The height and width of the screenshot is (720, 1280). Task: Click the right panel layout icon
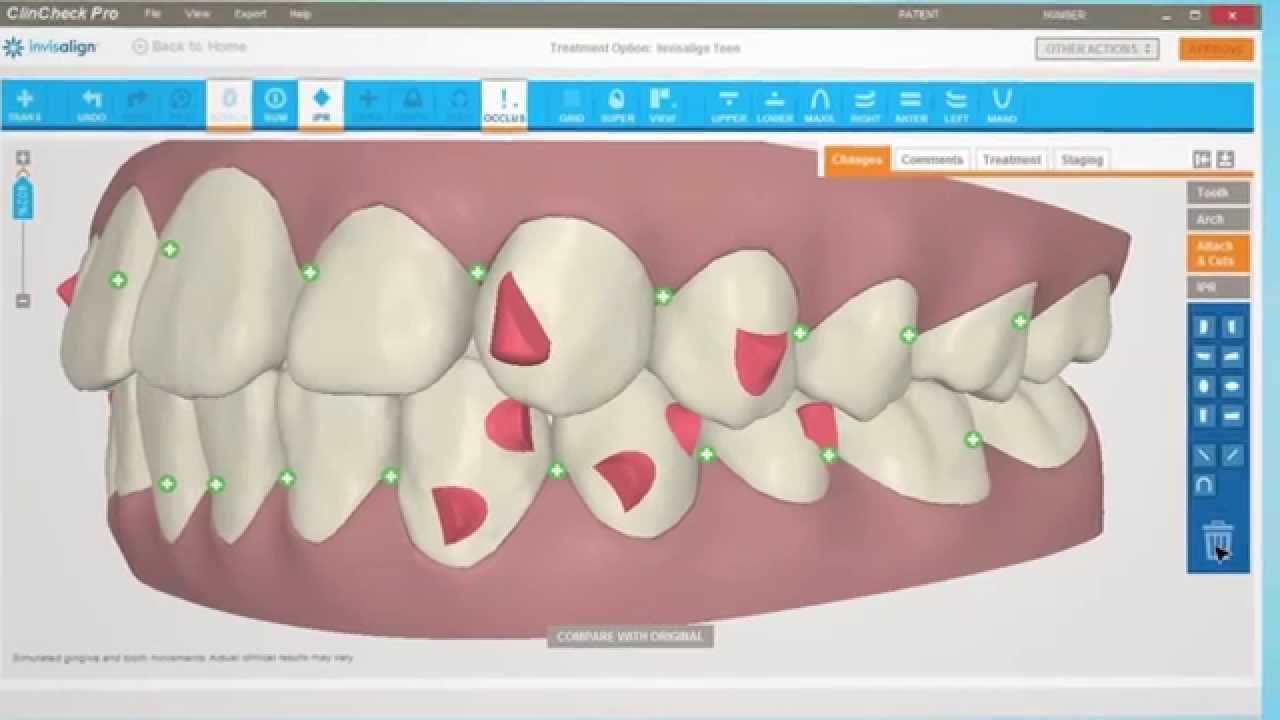(x=1226, y=160)
